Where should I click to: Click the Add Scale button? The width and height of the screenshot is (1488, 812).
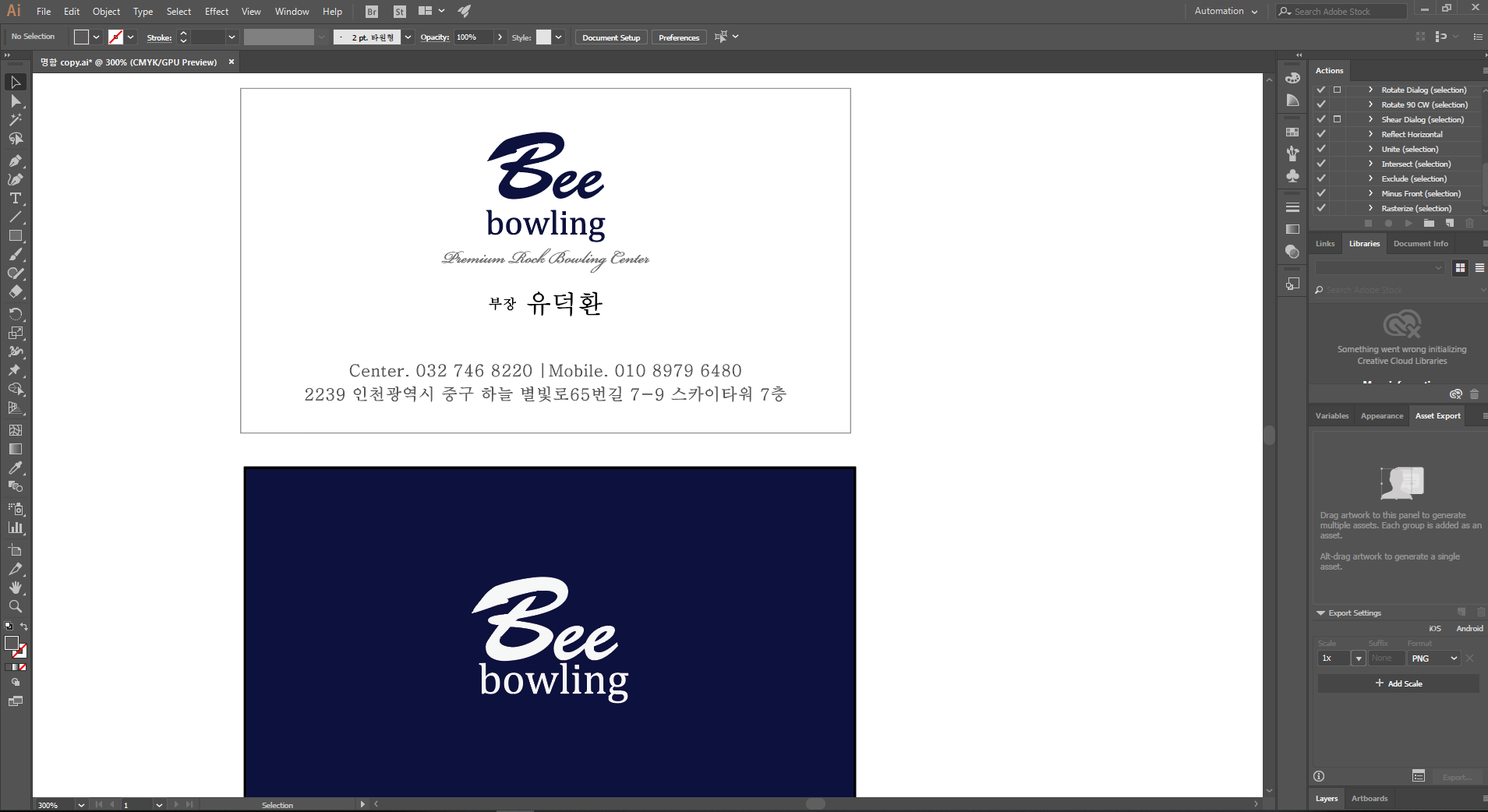[x=1398, y=683]
